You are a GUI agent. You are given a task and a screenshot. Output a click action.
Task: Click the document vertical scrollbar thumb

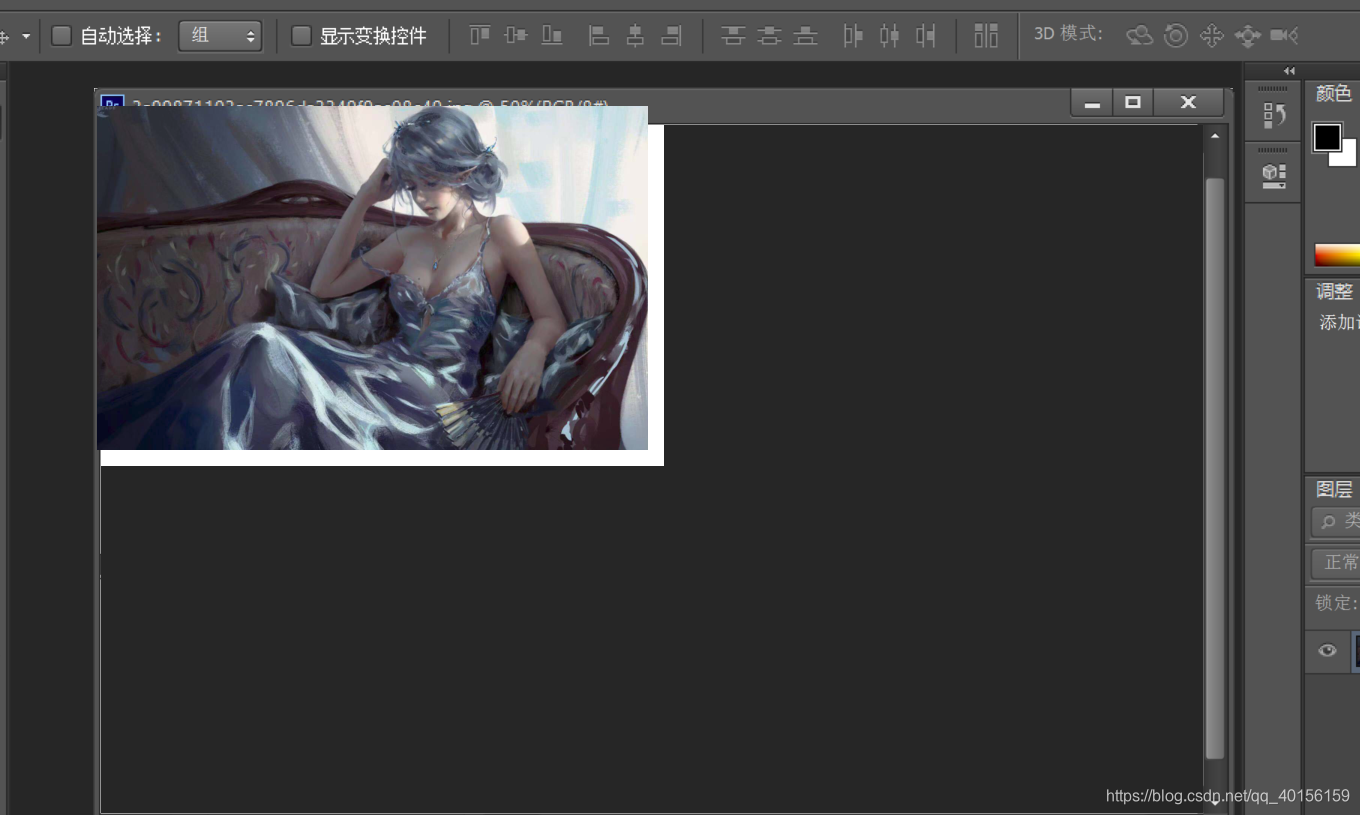pyautogui.click(x=1215, y=468)
